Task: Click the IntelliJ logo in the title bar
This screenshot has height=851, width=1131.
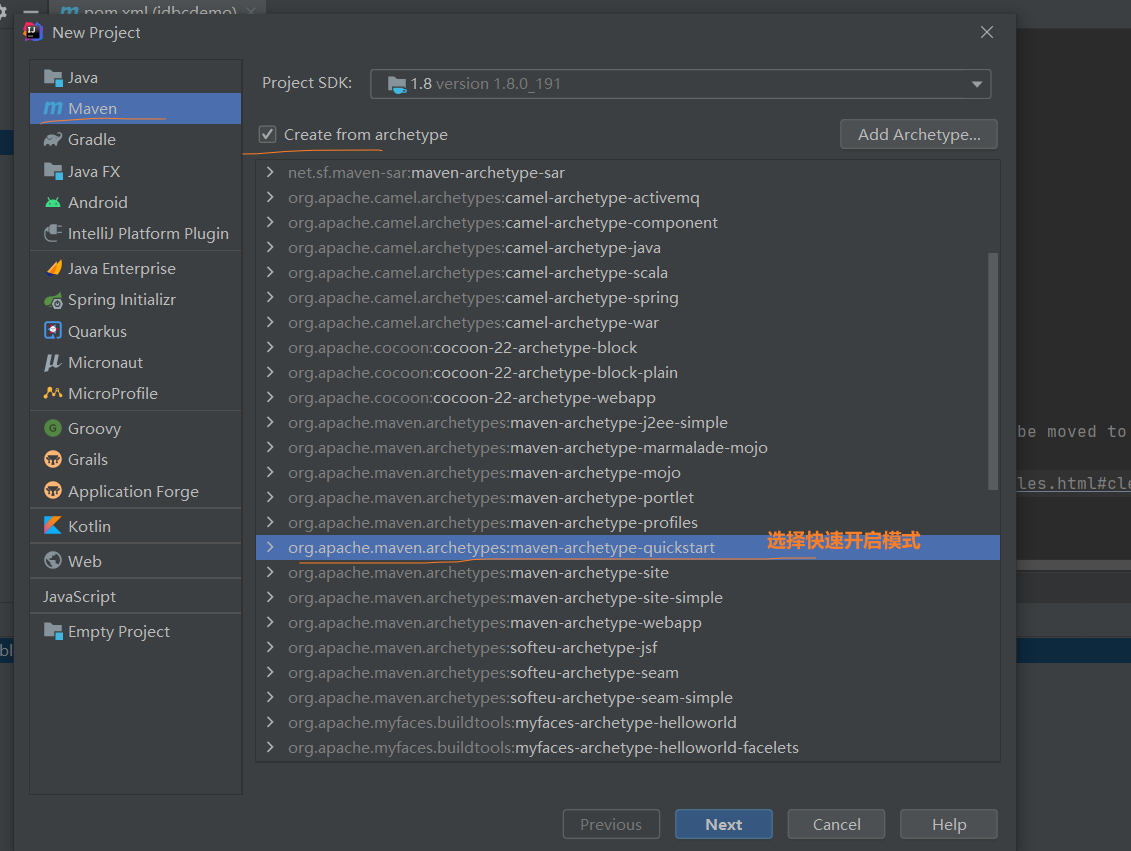Action: [x=33, y=32]
